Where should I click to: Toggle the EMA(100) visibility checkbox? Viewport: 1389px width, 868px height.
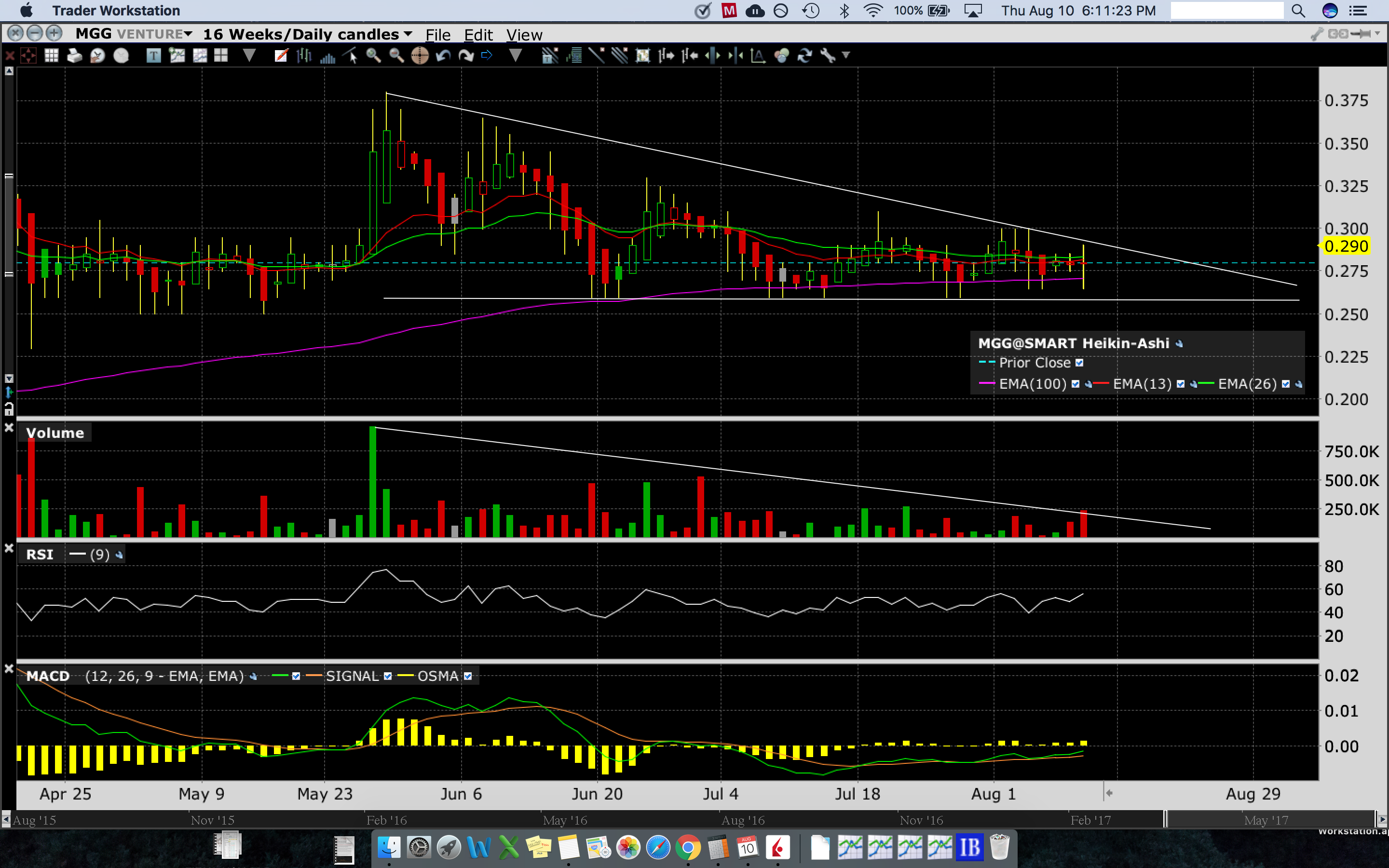click(x=1076, y=384)
